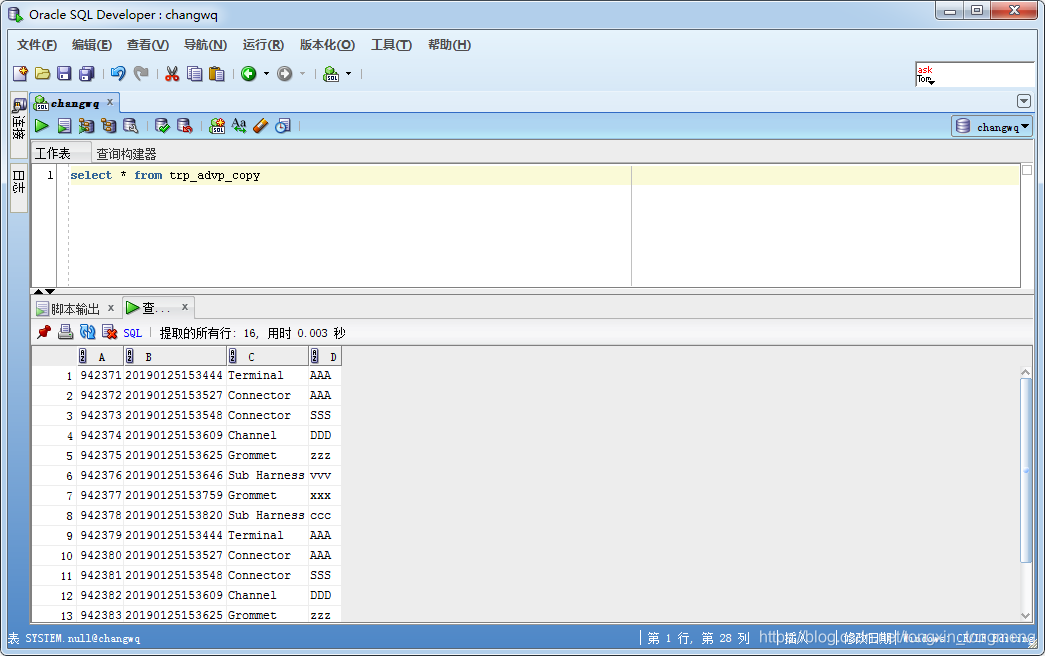Click the Commit database icon
The height and width of the screenshot is (656, 1045).
(x=162, y=125)
